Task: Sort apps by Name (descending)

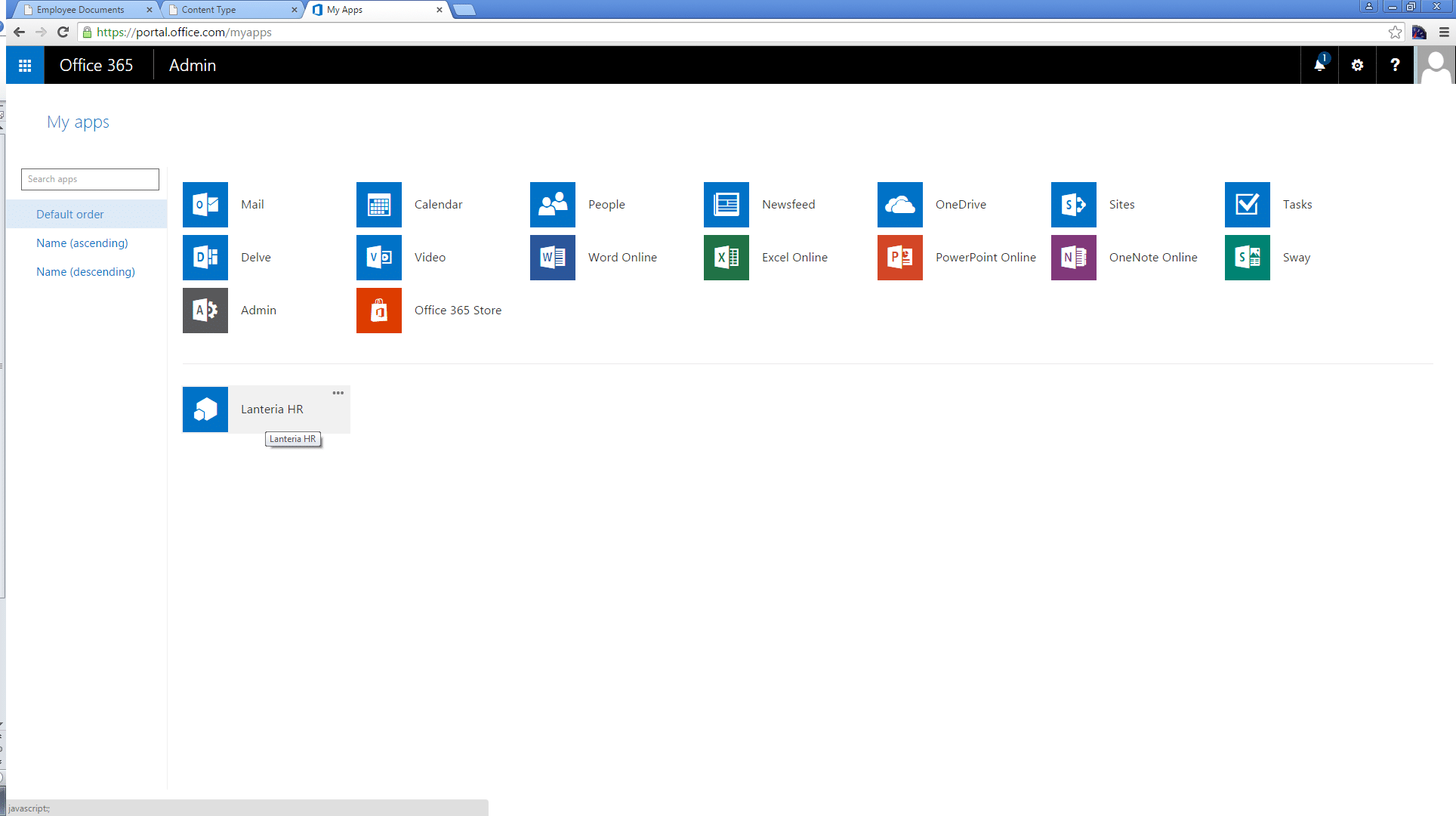Action: point(85,272)
